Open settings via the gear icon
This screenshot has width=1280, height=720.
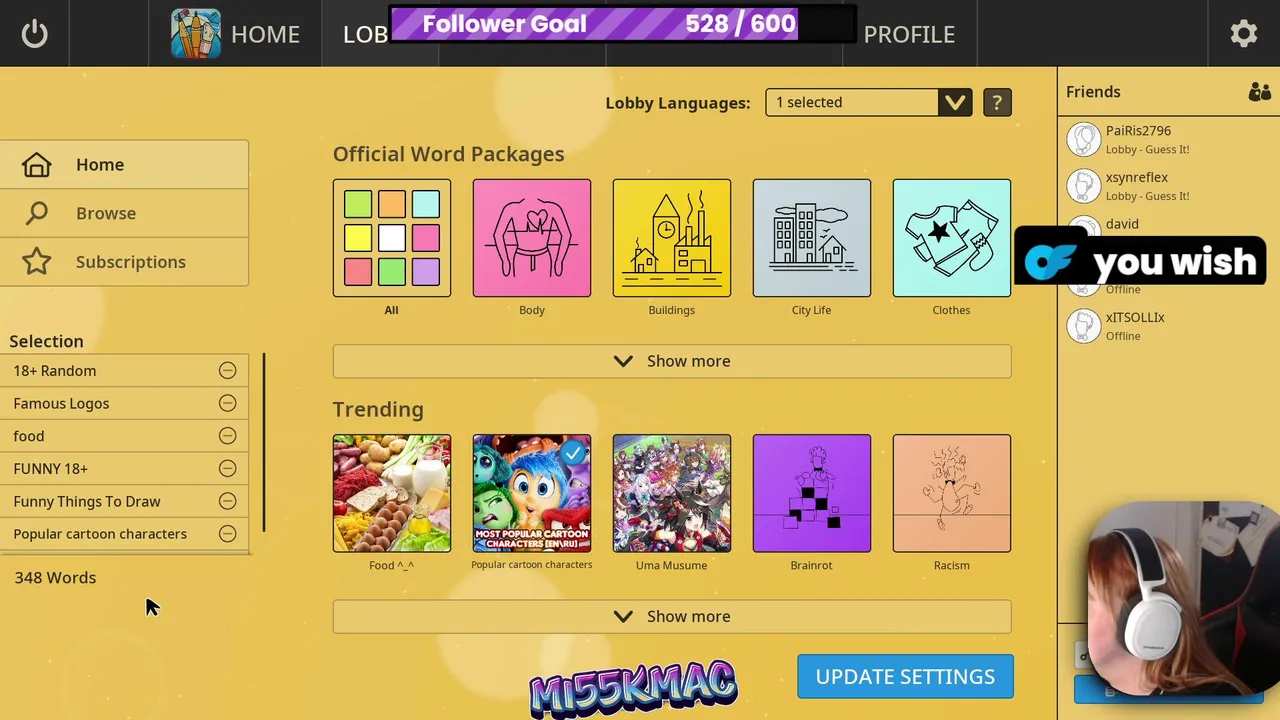point(1243,34)
